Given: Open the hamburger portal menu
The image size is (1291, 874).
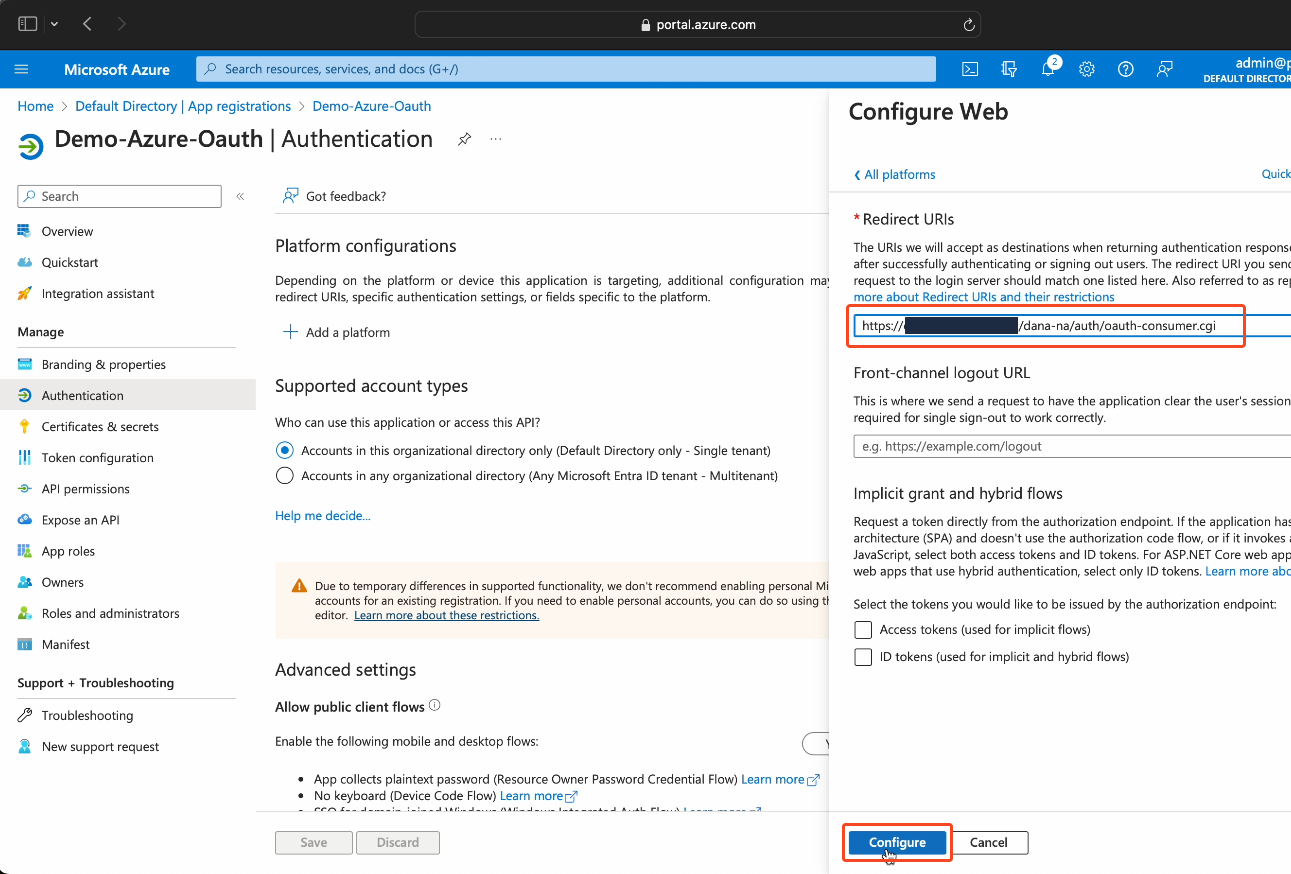Looking at the screenshot, I should click(x=22, y=69).
